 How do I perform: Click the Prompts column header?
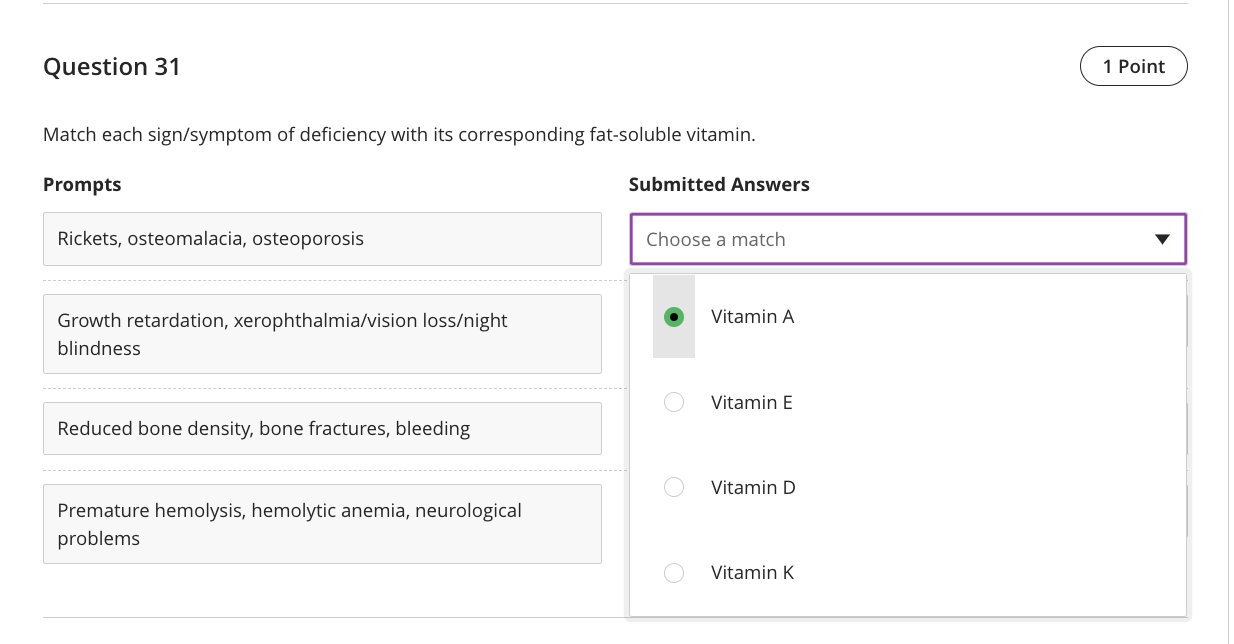(x=82, y=184)
